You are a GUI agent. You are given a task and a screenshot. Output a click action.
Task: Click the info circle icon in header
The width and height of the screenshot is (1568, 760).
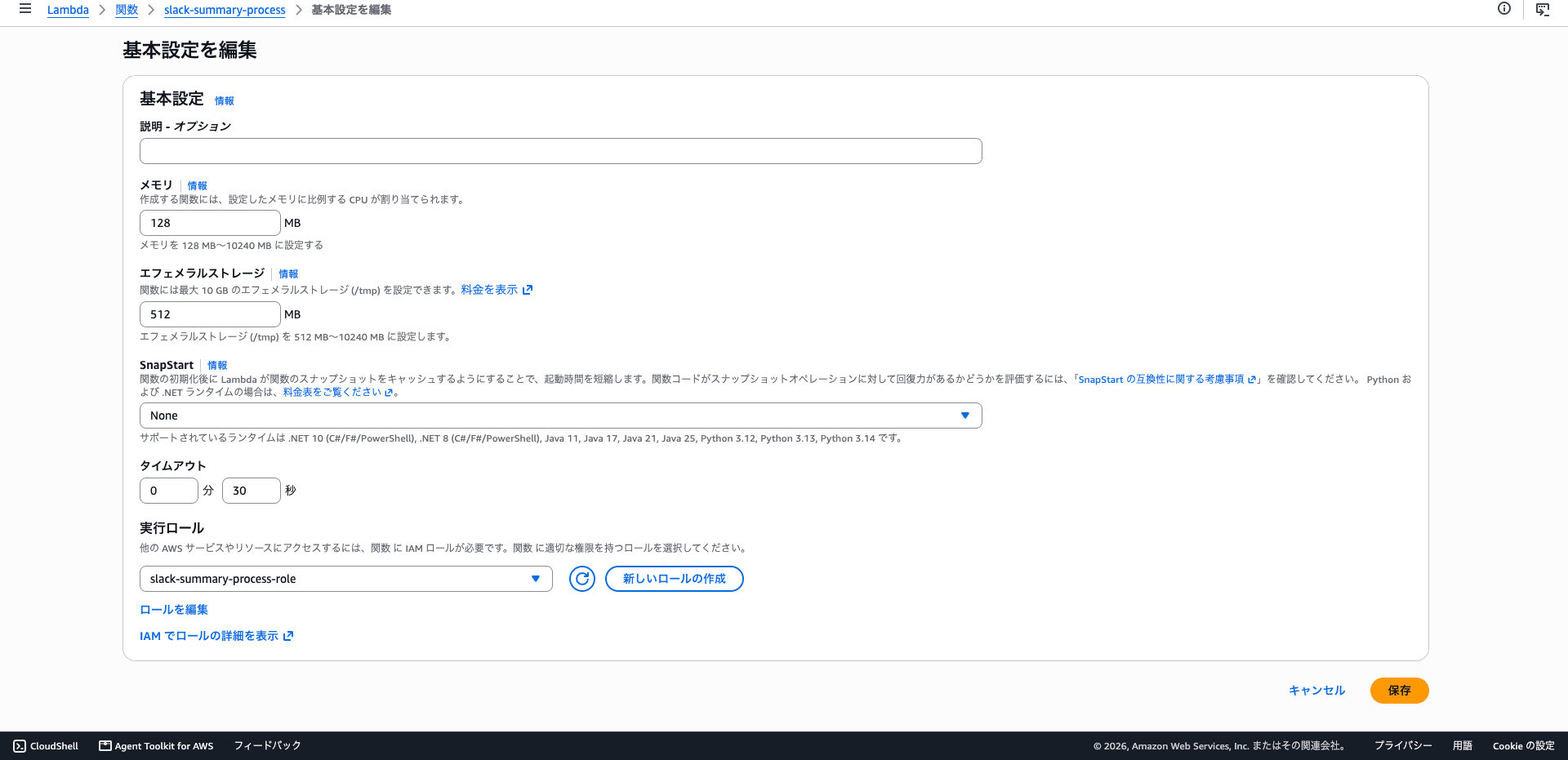pyautogui.click(x=1504, y=9)
